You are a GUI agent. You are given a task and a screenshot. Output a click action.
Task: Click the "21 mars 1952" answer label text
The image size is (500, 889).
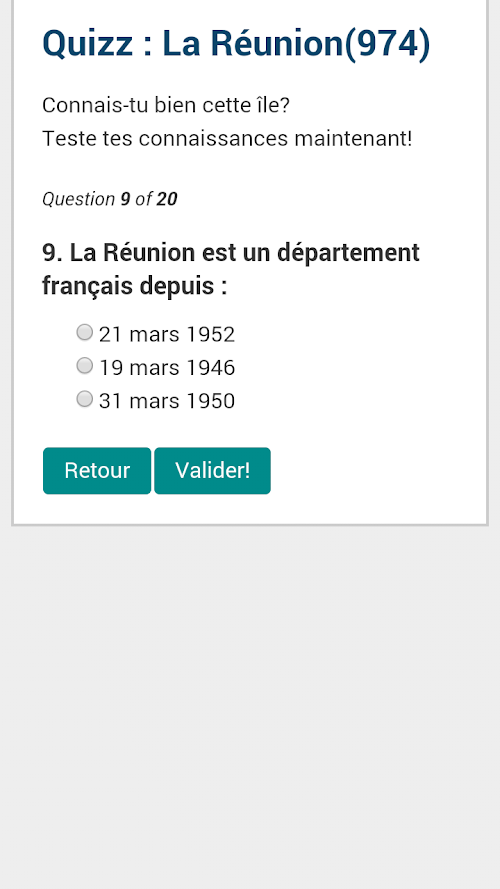[167, 335]
